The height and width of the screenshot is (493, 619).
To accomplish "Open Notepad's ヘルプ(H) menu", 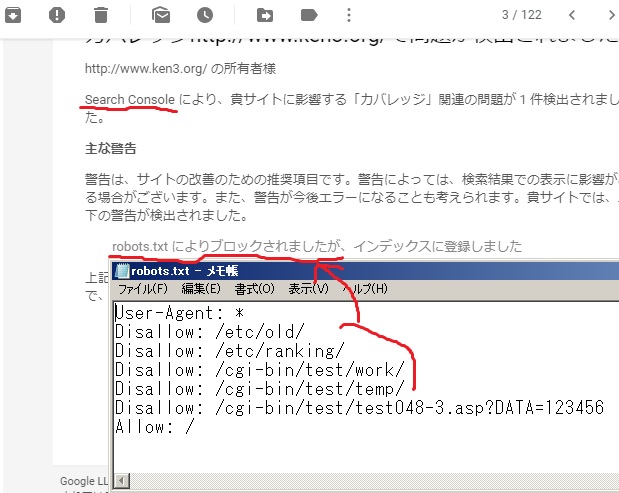I will pos(365,289).
